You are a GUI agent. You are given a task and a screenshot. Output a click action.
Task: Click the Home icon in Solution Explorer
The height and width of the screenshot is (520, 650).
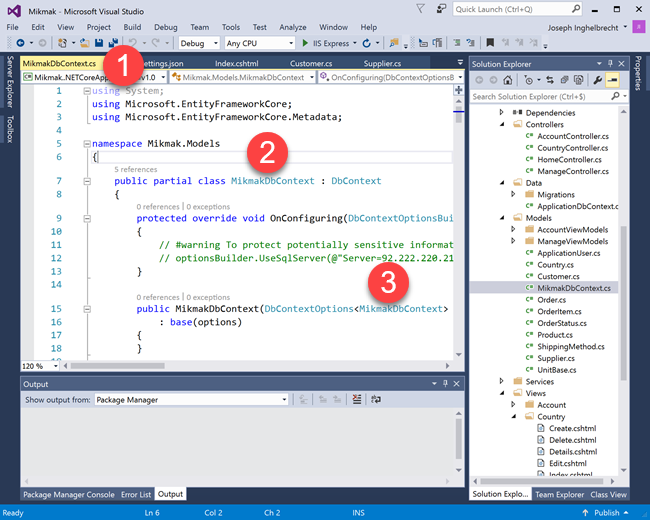tap(508, 80)
